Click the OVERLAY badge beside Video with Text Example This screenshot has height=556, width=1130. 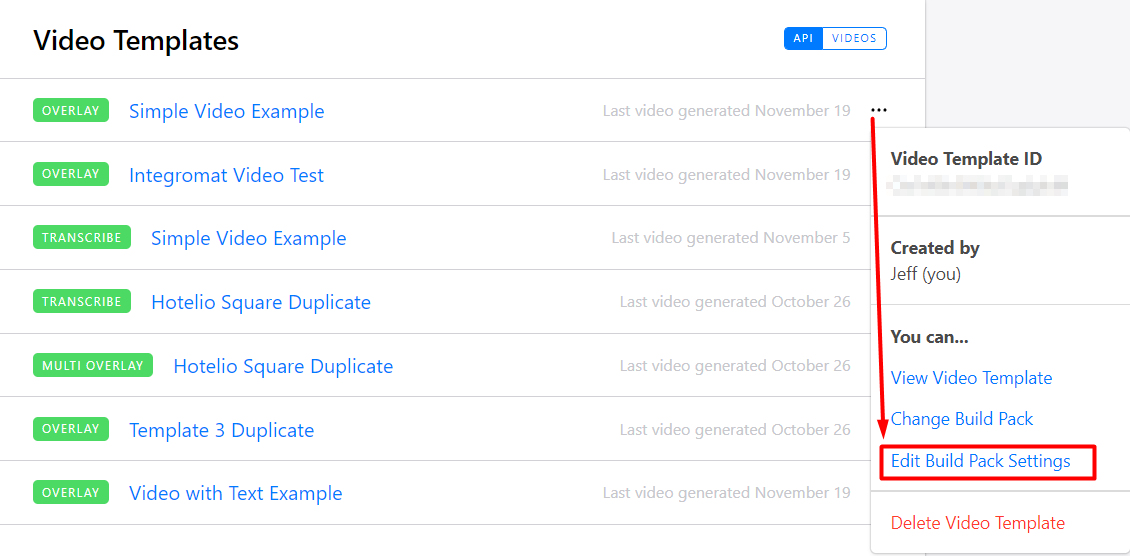70,493
